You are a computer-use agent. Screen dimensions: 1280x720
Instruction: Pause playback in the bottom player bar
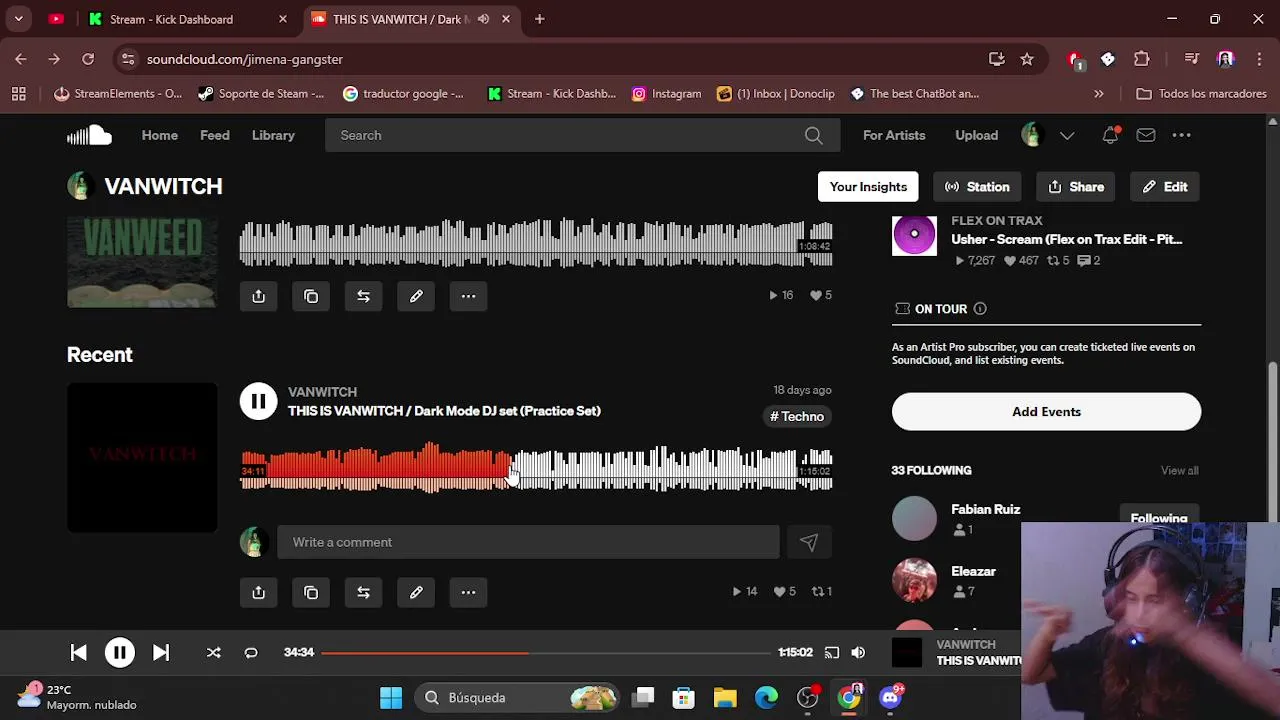119,652
